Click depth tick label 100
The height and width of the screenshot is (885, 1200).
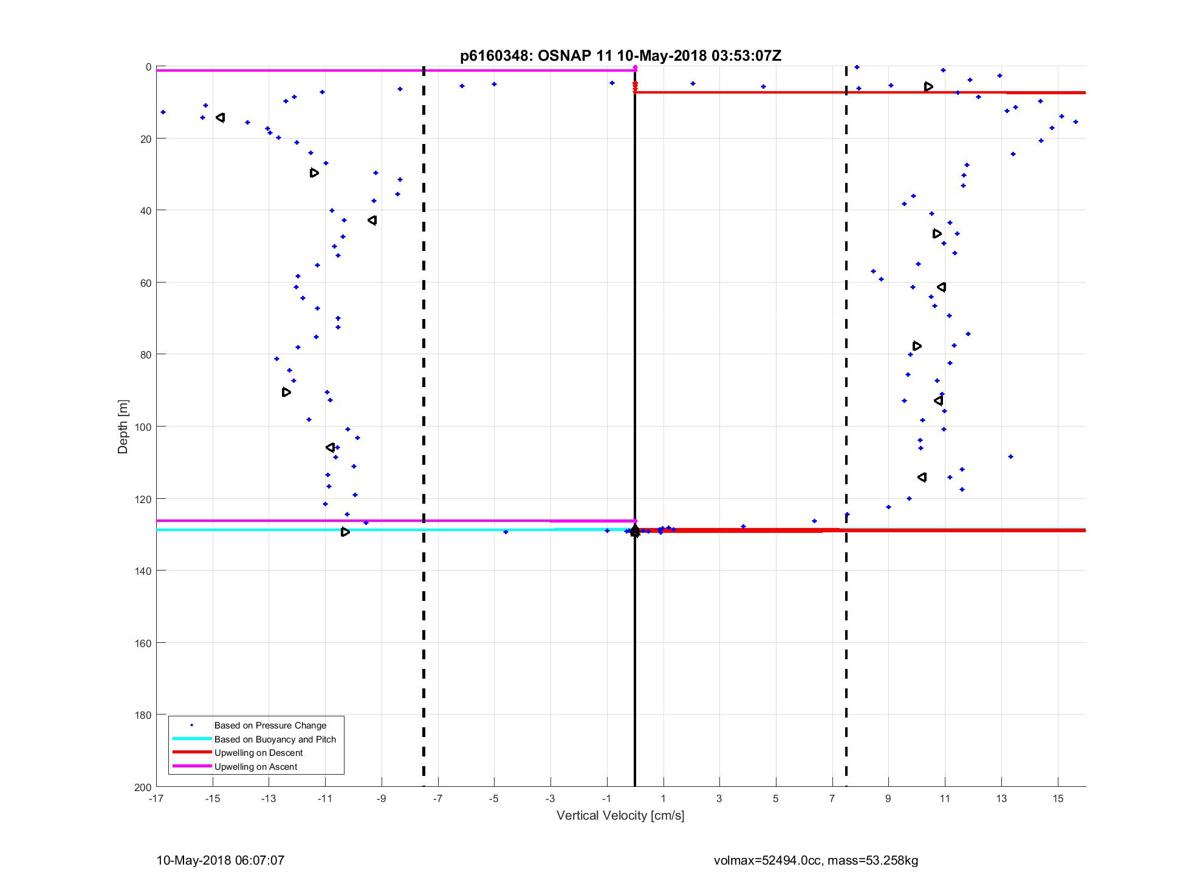click(142, 427)
